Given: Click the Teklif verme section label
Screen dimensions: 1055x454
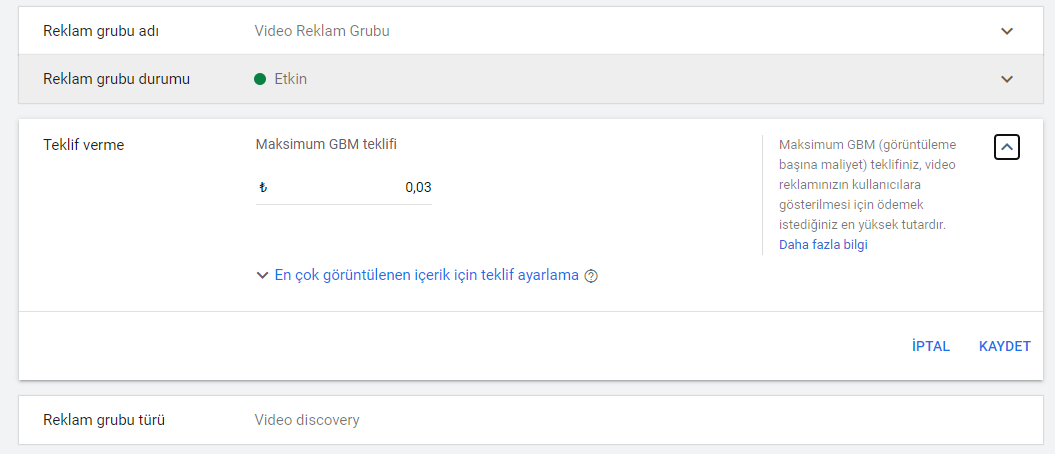Looking at the screenshot, I should pyautogui.click(x=83, y=145).
